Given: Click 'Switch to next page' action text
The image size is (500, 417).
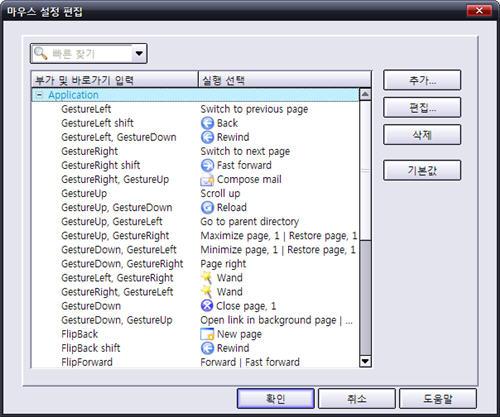Looking at the screenshot, I should (245, 151).
